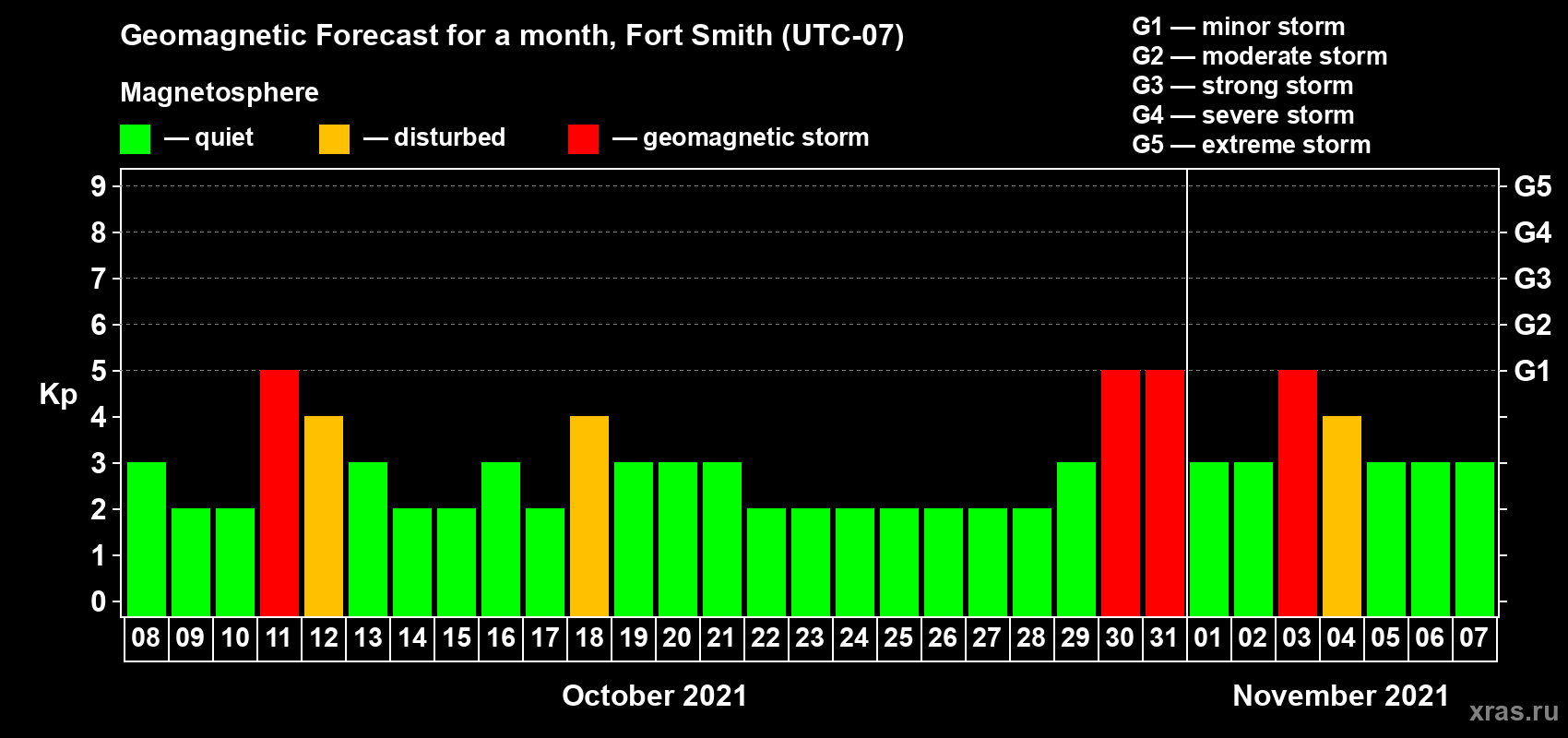
Task: Click the red geomagnetic storm legend swatch
Action: click(x=583, y=139)
